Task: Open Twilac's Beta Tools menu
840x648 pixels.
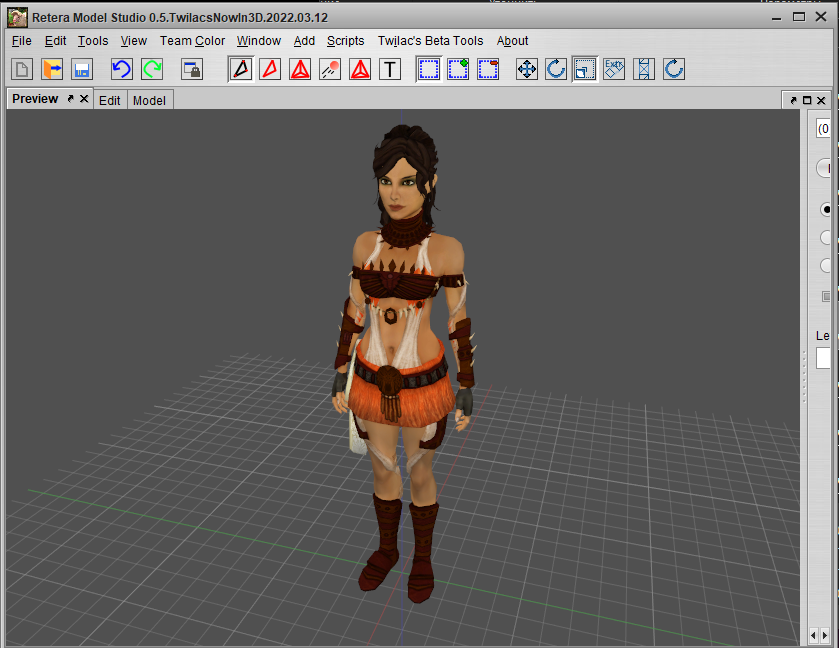Action: [430, 41]
